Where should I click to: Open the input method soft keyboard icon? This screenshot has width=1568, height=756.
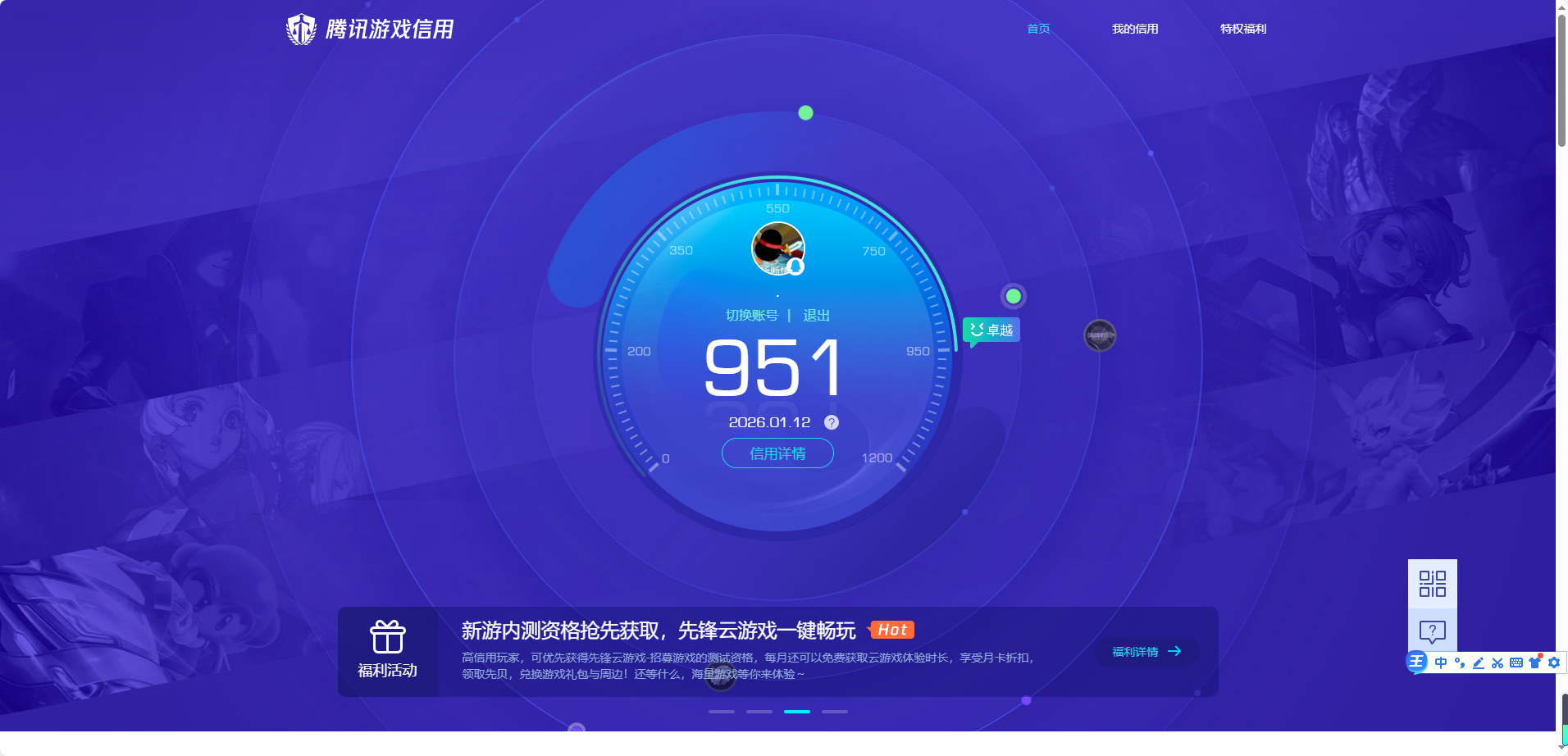1516,663
